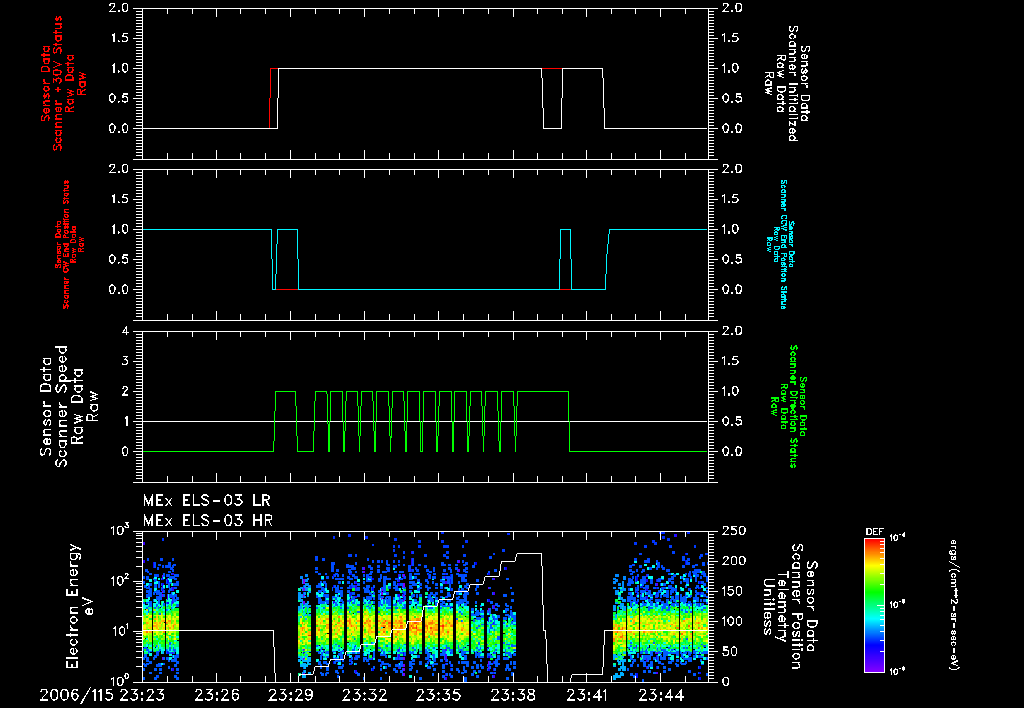Click the '23:26' time axis label
The height and width of the screenshot is (708, 1024).
point(218,695)
